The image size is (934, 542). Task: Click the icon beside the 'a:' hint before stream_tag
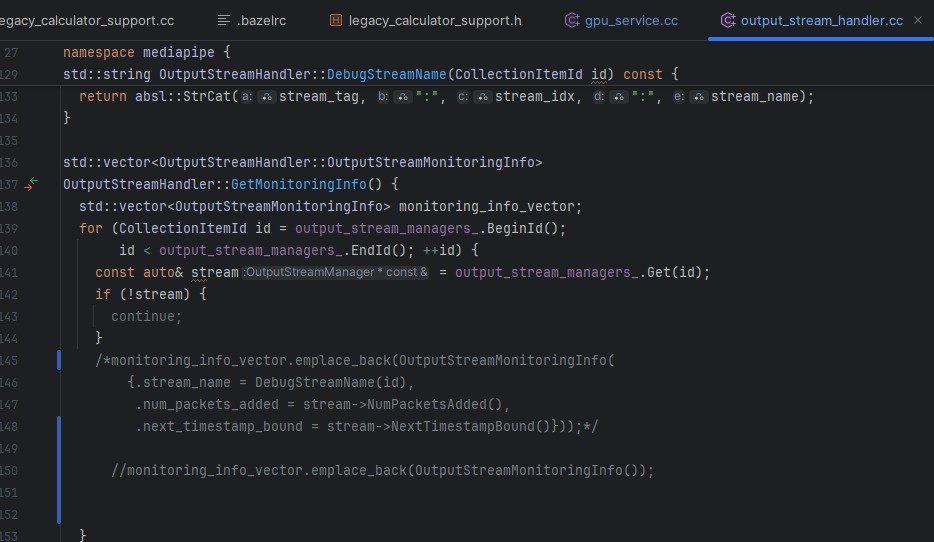[x=266, y=96]
